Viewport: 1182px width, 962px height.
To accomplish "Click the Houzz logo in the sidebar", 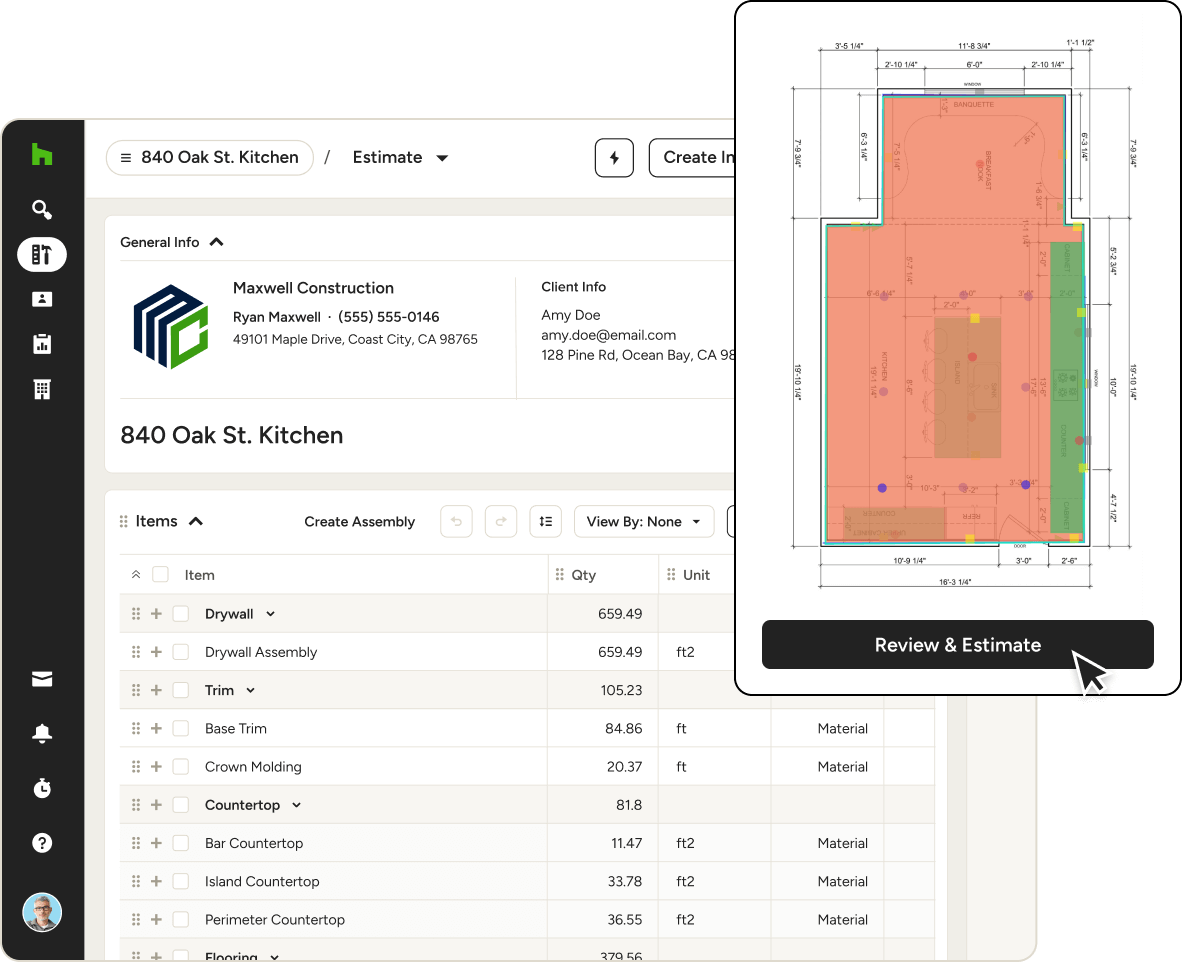I will [41, 155].
